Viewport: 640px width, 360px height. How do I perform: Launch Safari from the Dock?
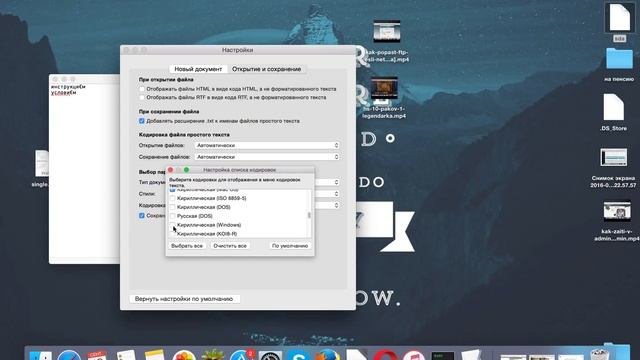(69, 356)
